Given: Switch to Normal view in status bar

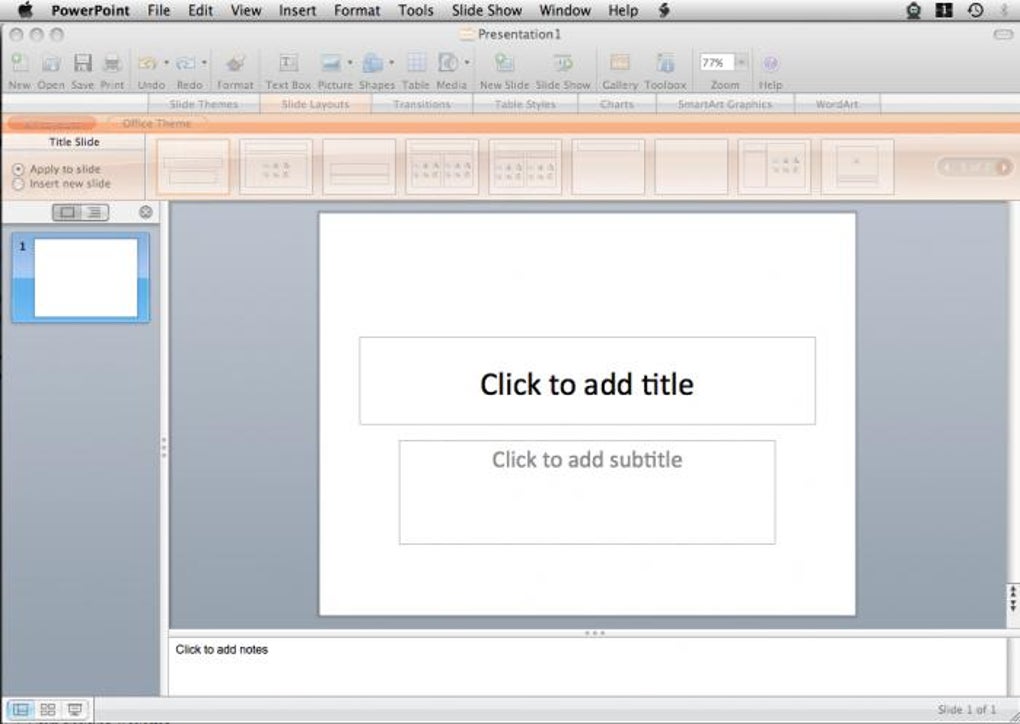Looking at the screenshot, I should pyautogui.click(x=21, y=709).
